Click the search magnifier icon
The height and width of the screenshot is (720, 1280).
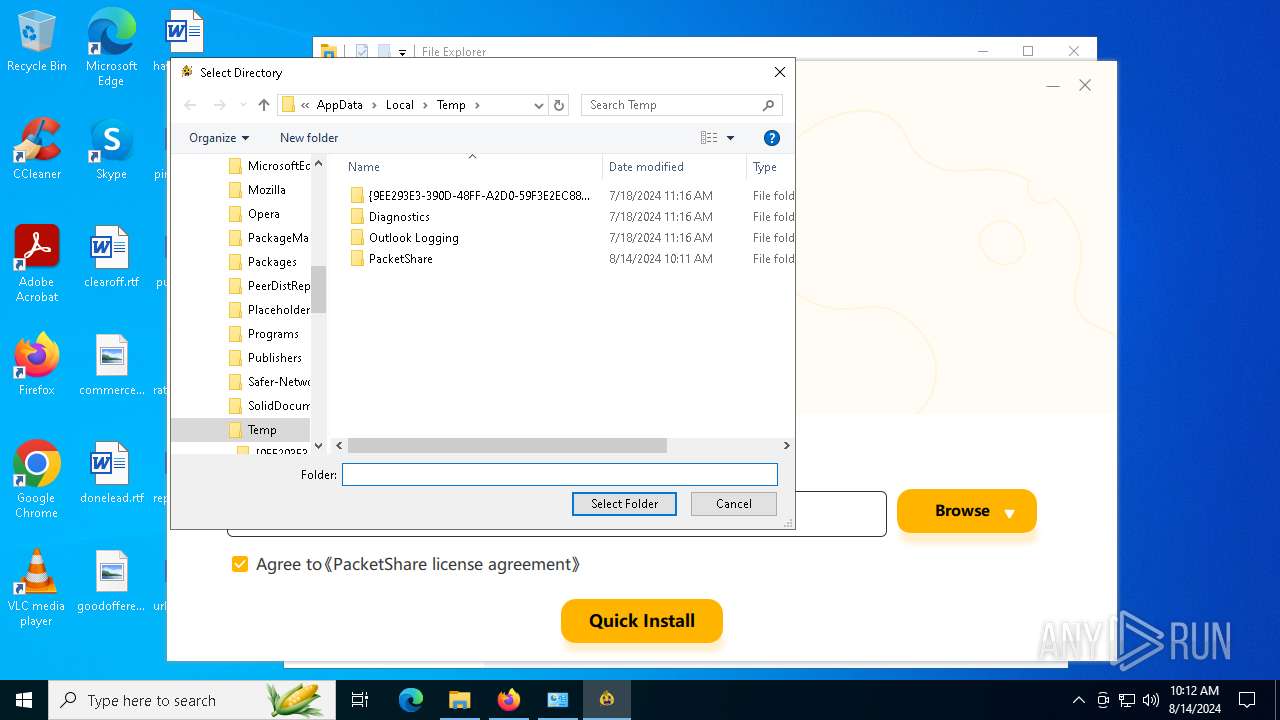(x=768, y=105)
